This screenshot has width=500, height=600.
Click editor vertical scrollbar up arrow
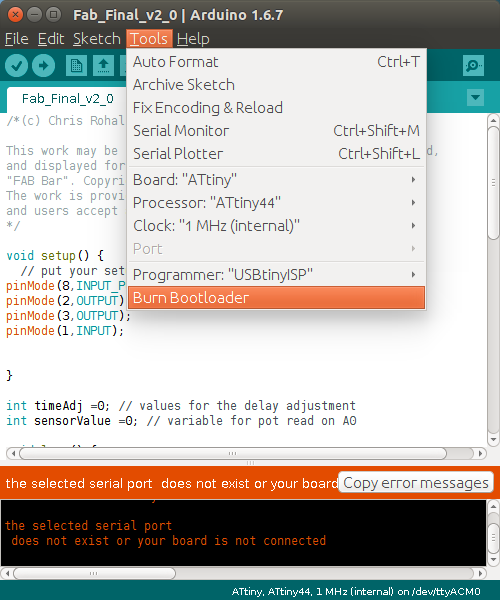493,121
